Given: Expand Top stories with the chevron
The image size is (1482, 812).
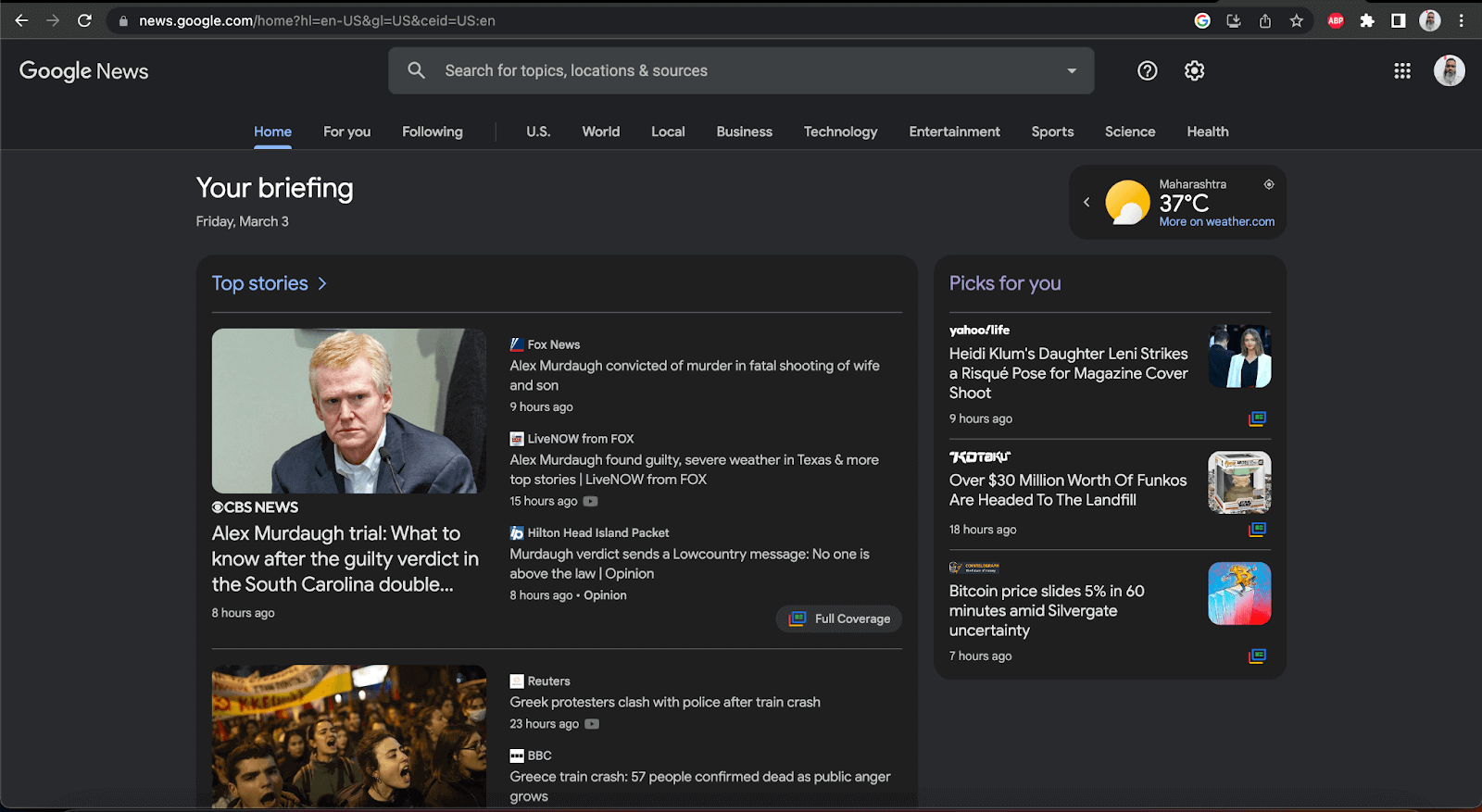Looking at the screenshot, I should click(322, 283).
